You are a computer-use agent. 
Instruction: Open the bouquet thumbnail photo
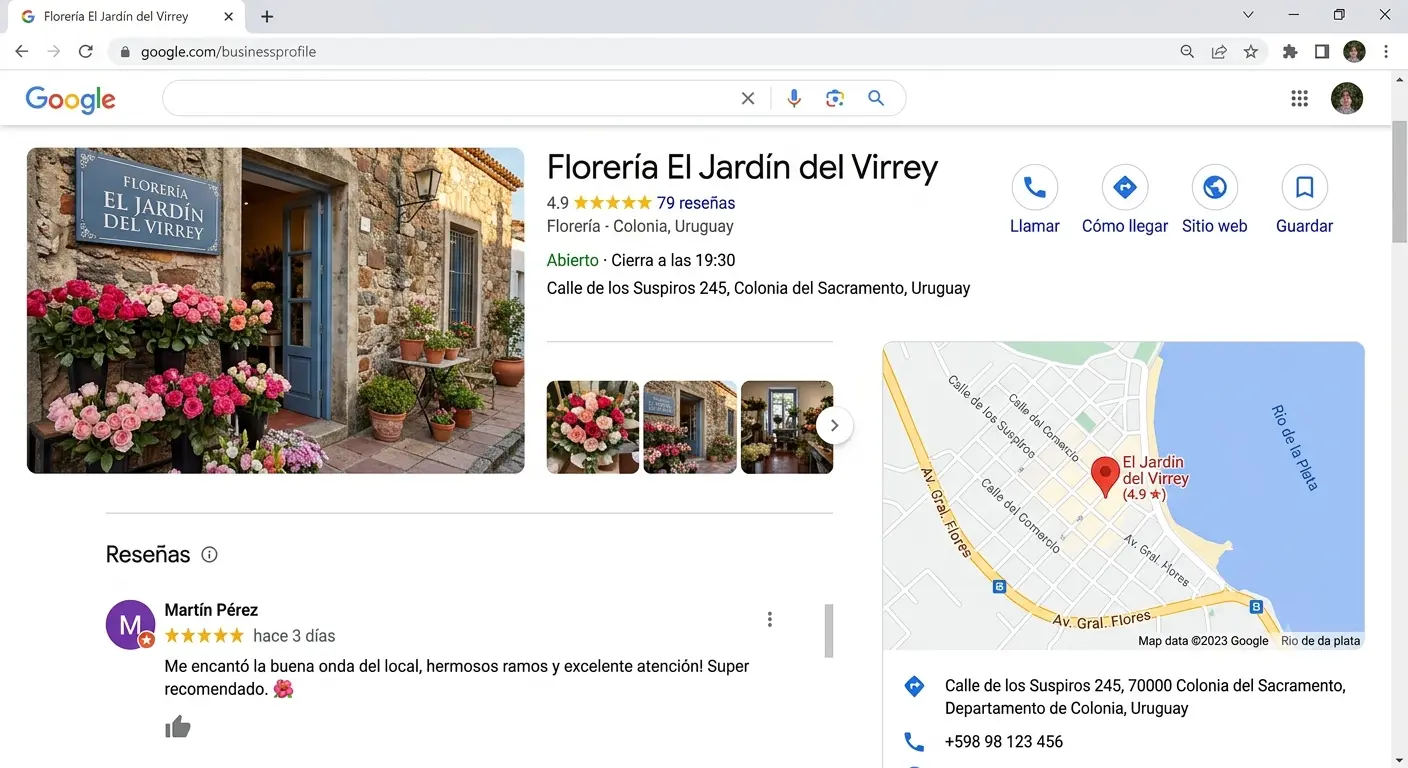tap(593, 427)
